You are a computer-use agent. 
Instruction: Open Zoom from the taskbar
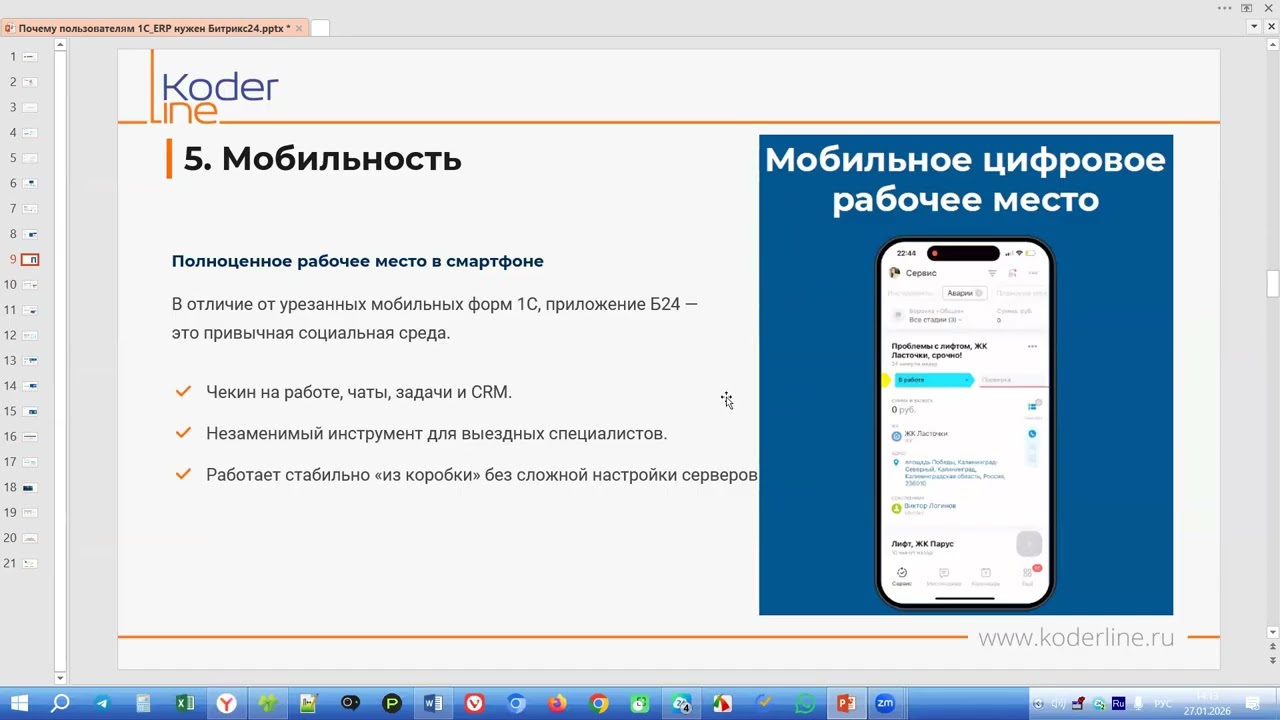885,704
